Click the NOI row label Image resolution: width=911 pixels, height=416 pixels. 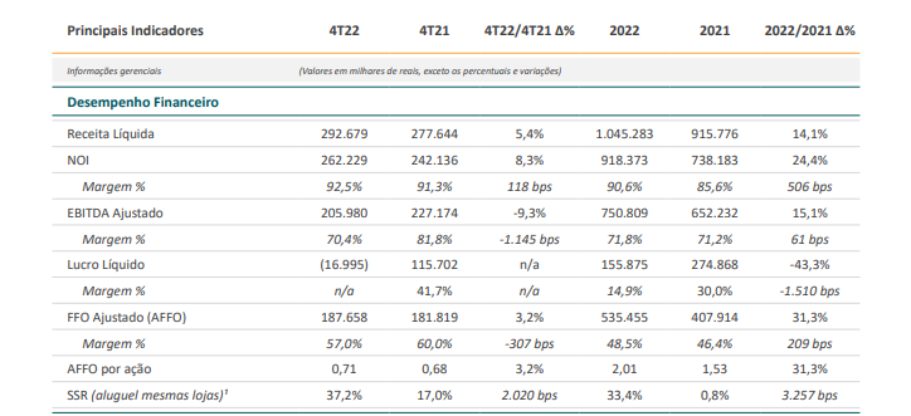79,160
